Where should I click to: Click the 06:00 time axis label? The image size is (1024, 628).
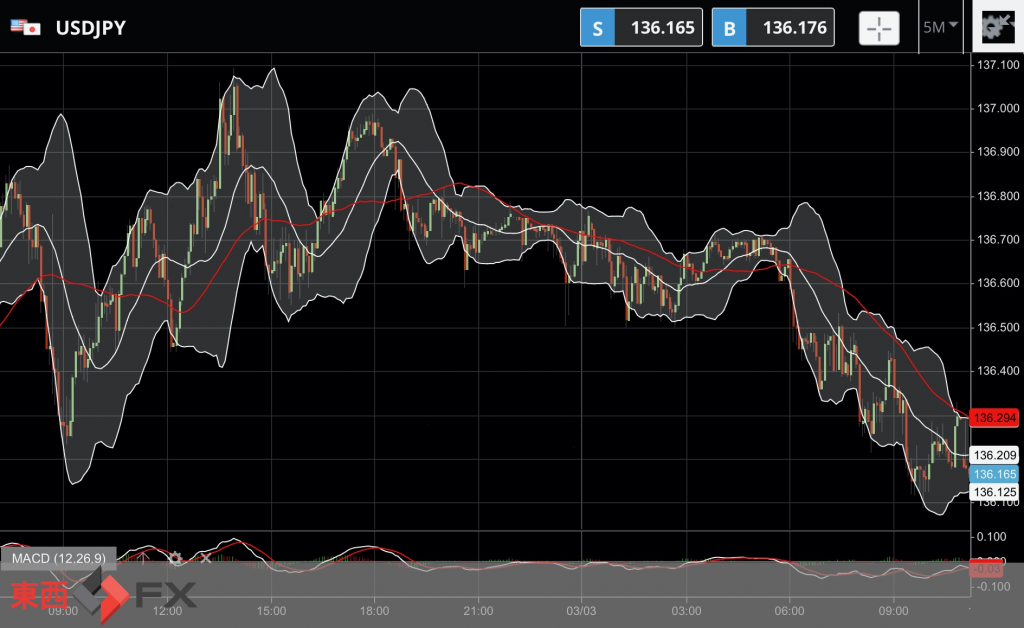click(790, 611)
